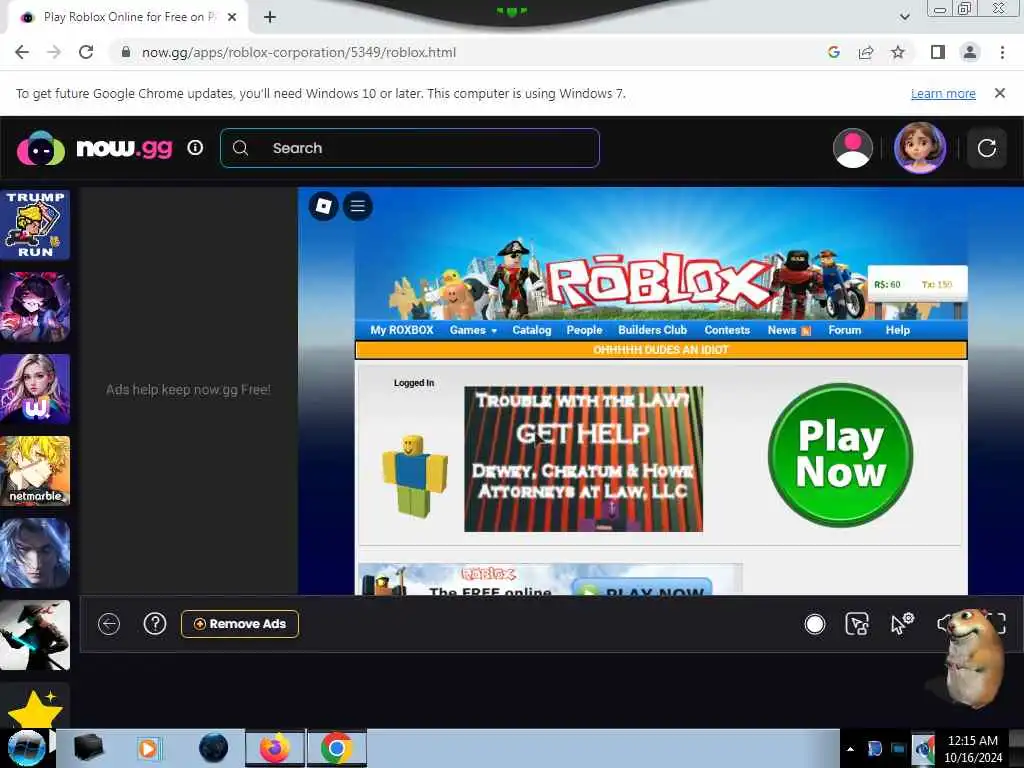1024x768 pixels.
Task: Click the now.gg reload game button
Action: [987, 148]
